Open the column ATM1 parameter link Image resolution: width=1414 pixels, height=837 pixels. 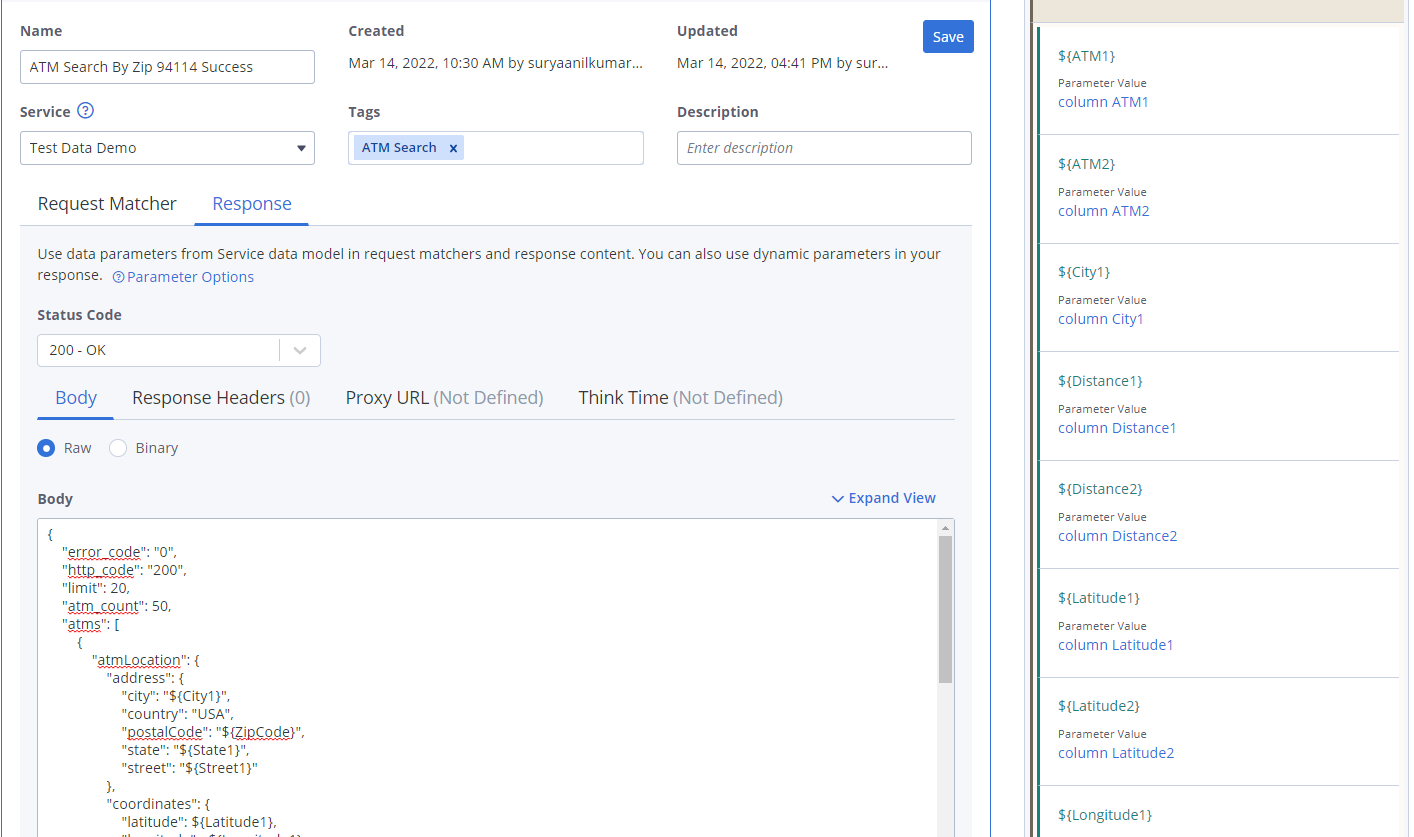pyautogui.click(x=1103, y=102)
